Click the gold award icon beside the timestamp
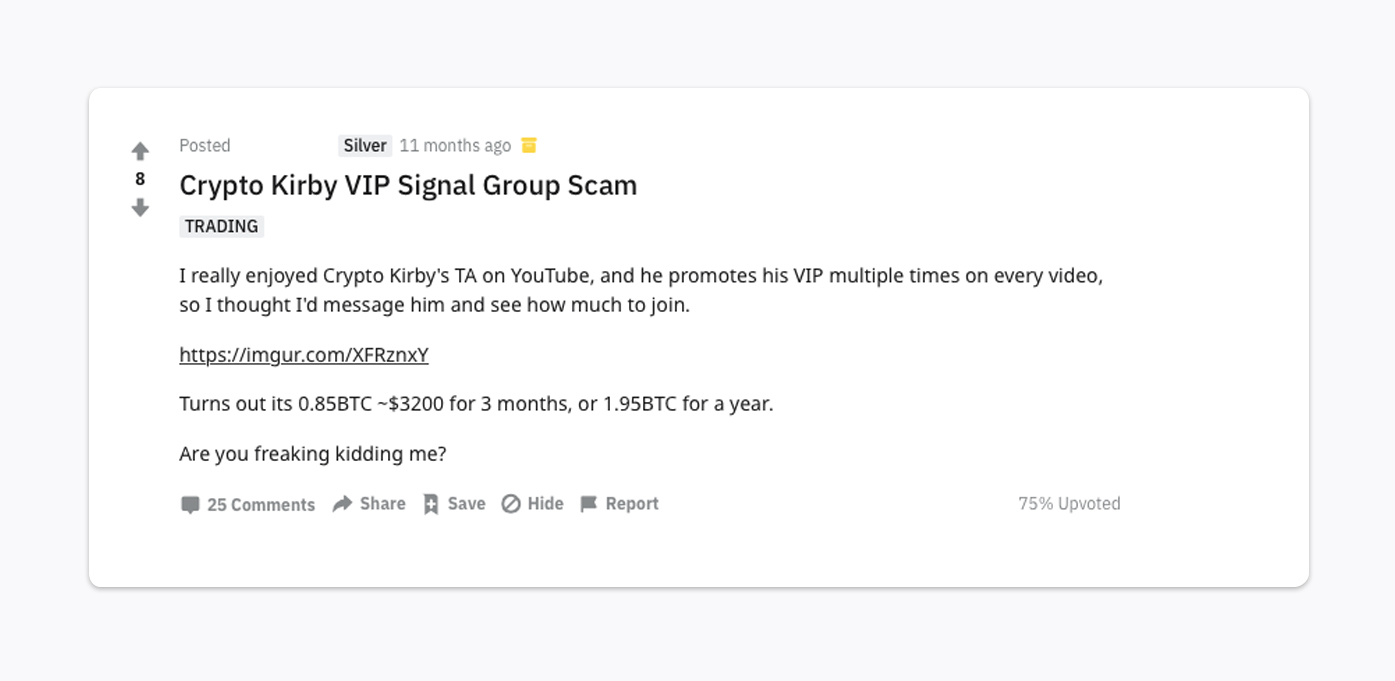This screenshot has width=1395, height=681. pyautogui.click(x=529, y=145)
